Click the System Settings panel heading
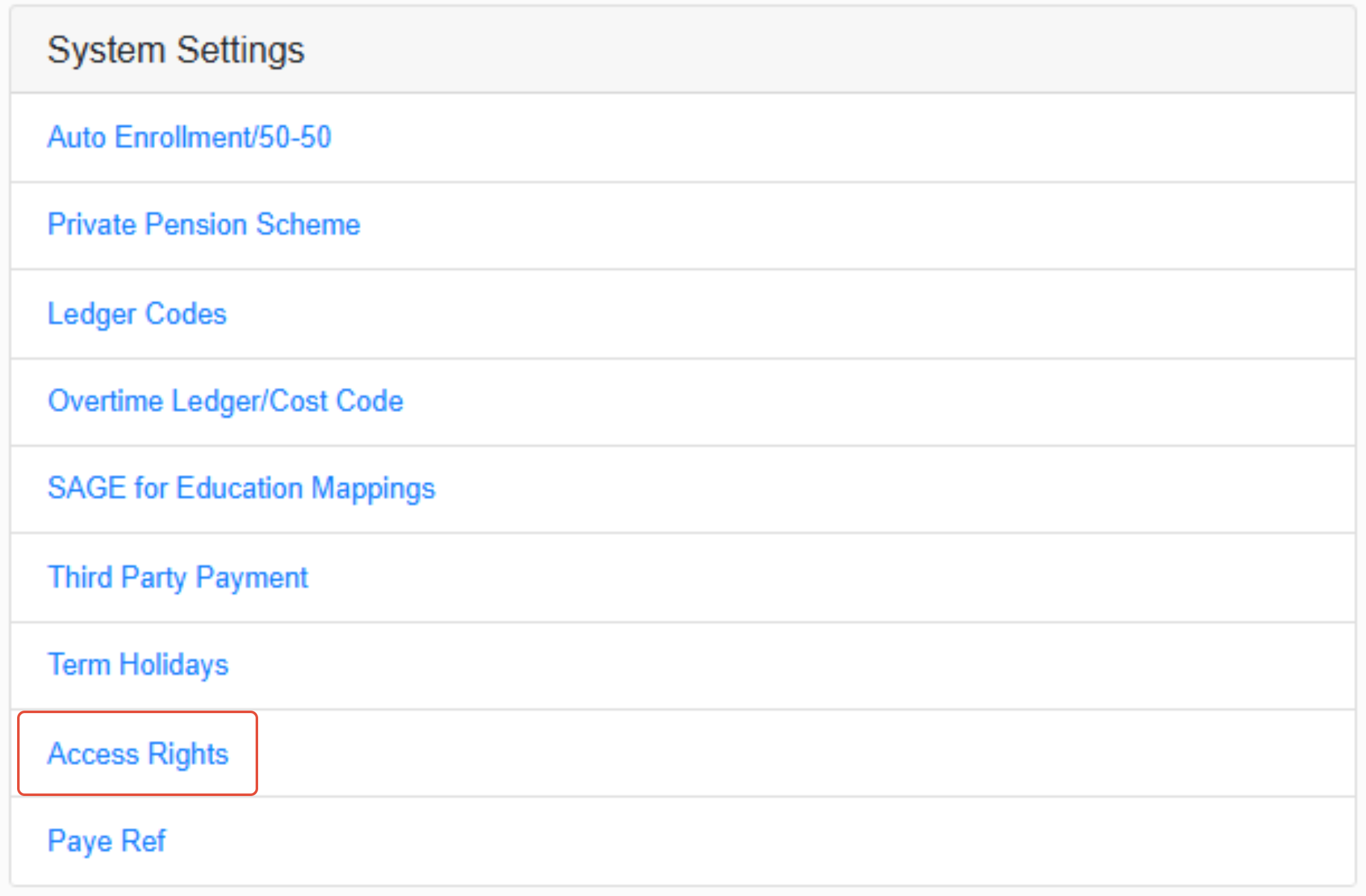This screenshot has width=1366, height=896. pyautogui.click(x=176, y=50)
